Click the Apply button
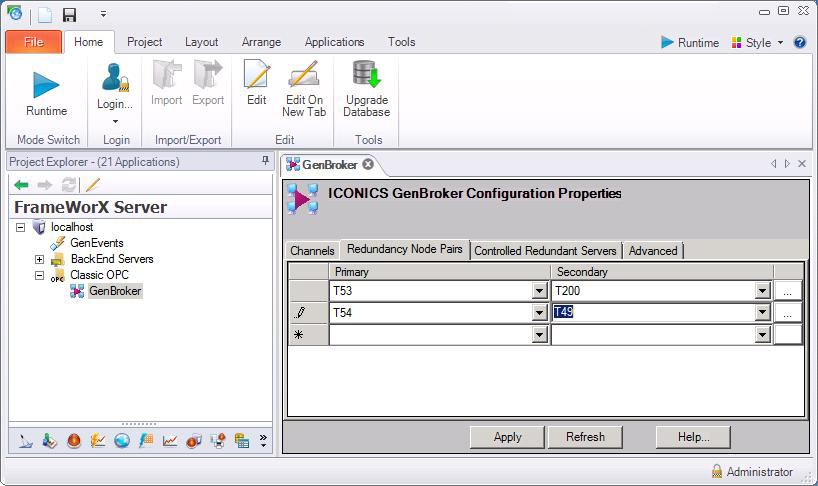 pyautogui.click(x=507, y=437)
